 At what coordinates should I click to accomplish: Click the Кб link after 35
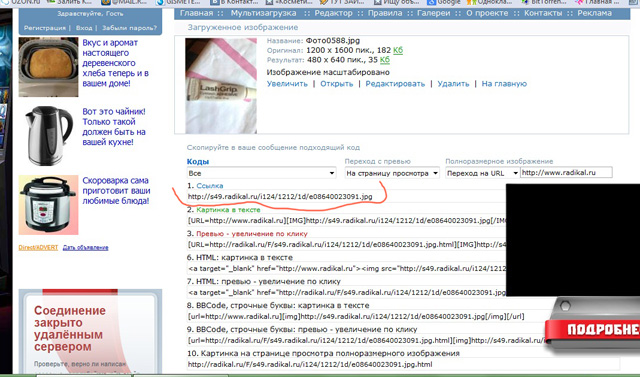(x=385, y=60)
